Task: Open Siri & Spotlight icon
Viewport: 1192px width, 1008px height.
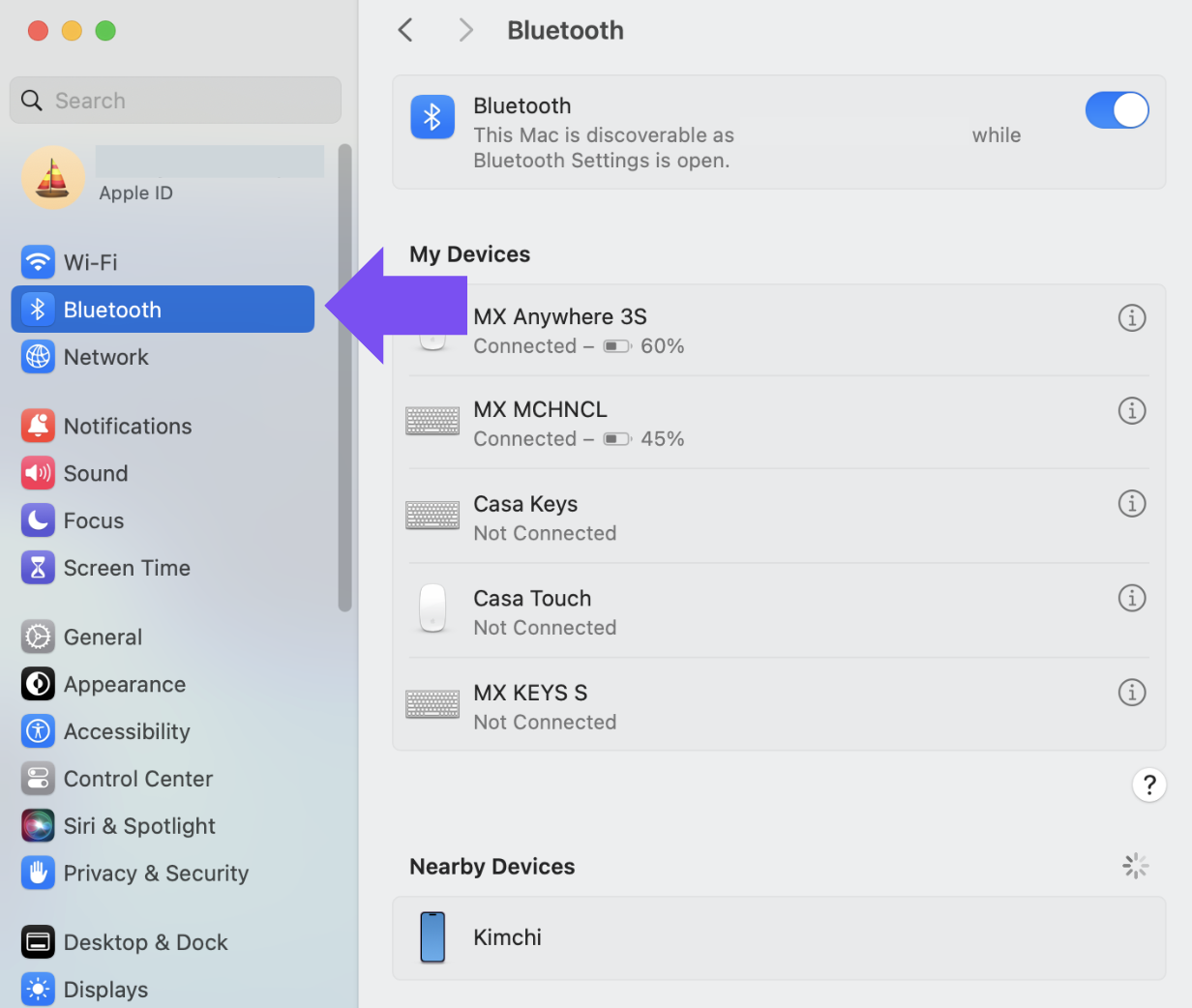Action: click(38, 826)
